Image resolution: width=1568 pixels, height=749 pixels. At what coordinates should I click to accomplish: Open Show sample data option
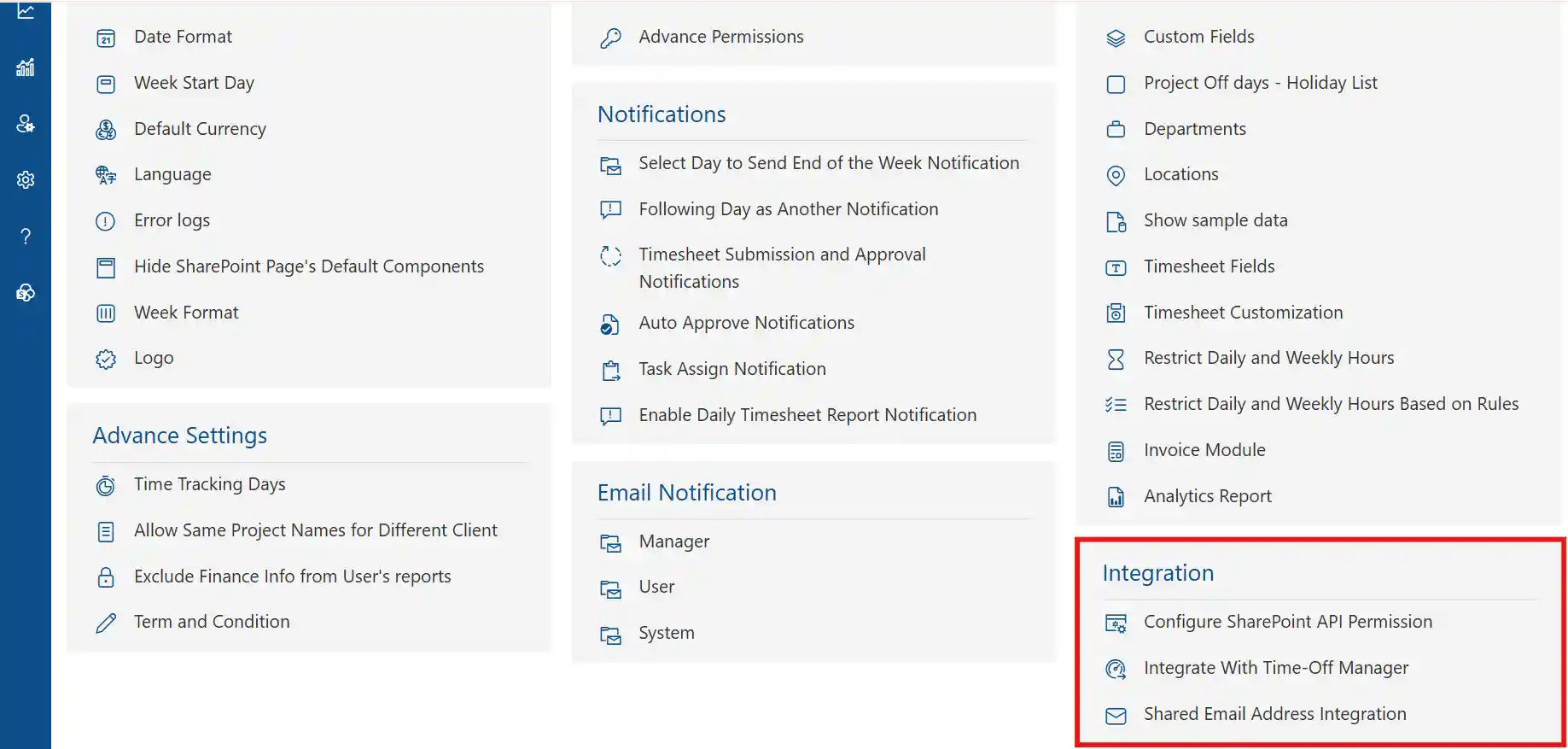coord(1215,220)
